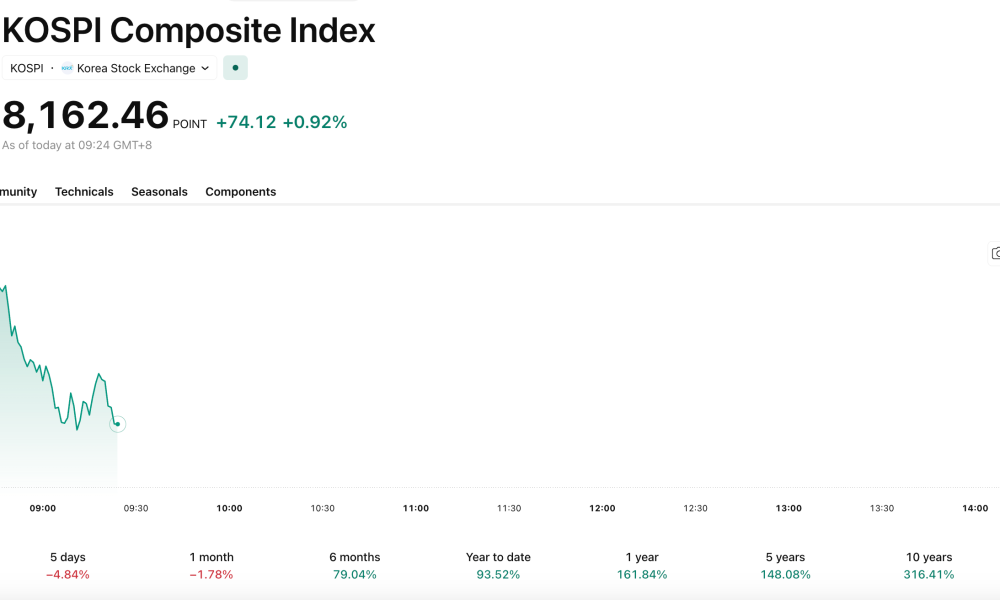Click the Korea Stock Exchange logo icon
The width and height of the screenshot is (1000, 600).
[x=67, y=68]
